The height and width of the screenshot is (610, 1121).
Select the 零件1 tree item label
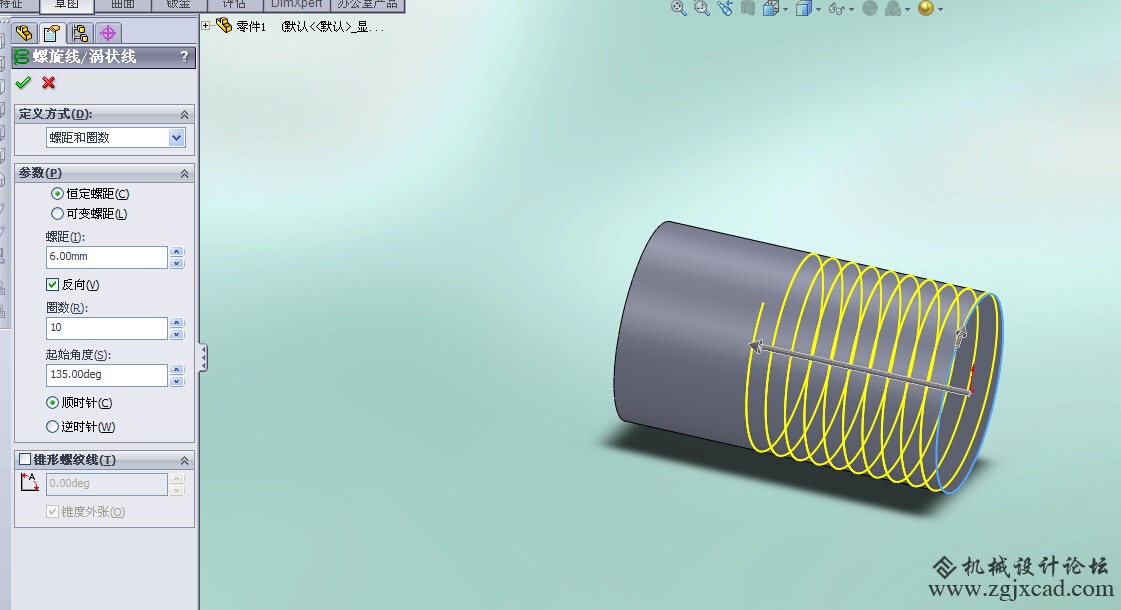pos(251,26)
